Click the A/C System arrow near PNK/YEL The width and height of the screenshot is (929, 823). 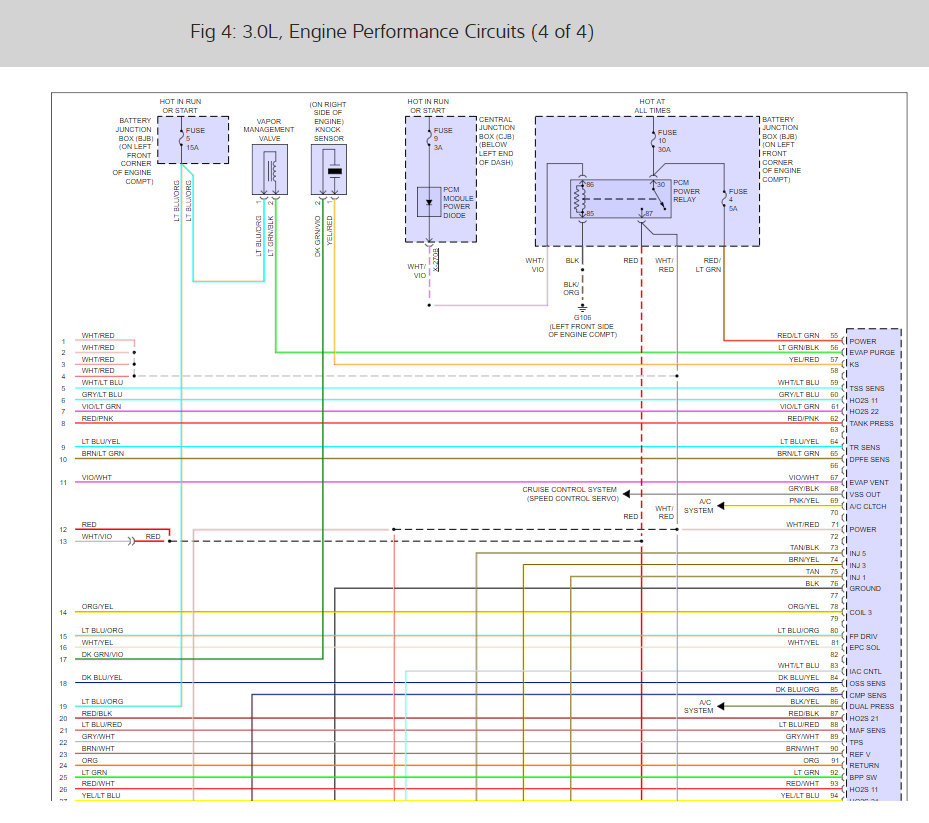(722, 506)
